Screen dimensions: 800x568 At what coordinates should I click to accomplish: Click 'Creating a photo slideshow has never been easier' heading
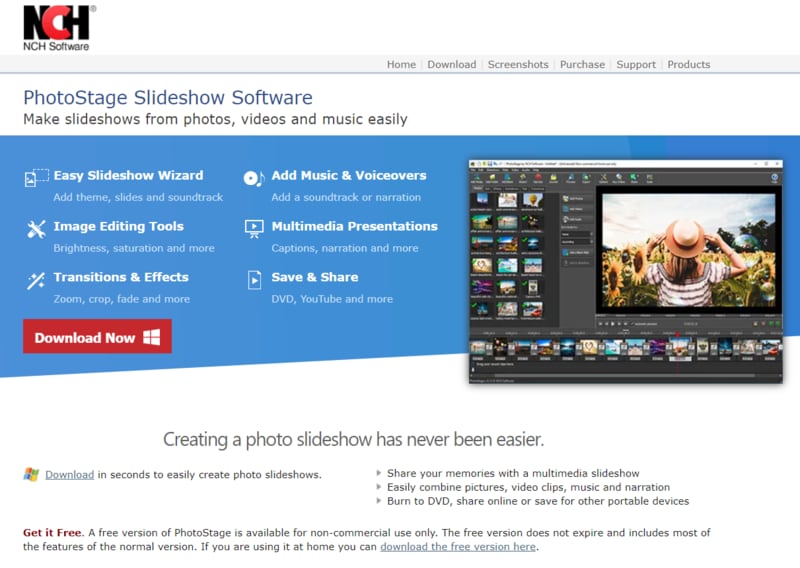(354, 439)
